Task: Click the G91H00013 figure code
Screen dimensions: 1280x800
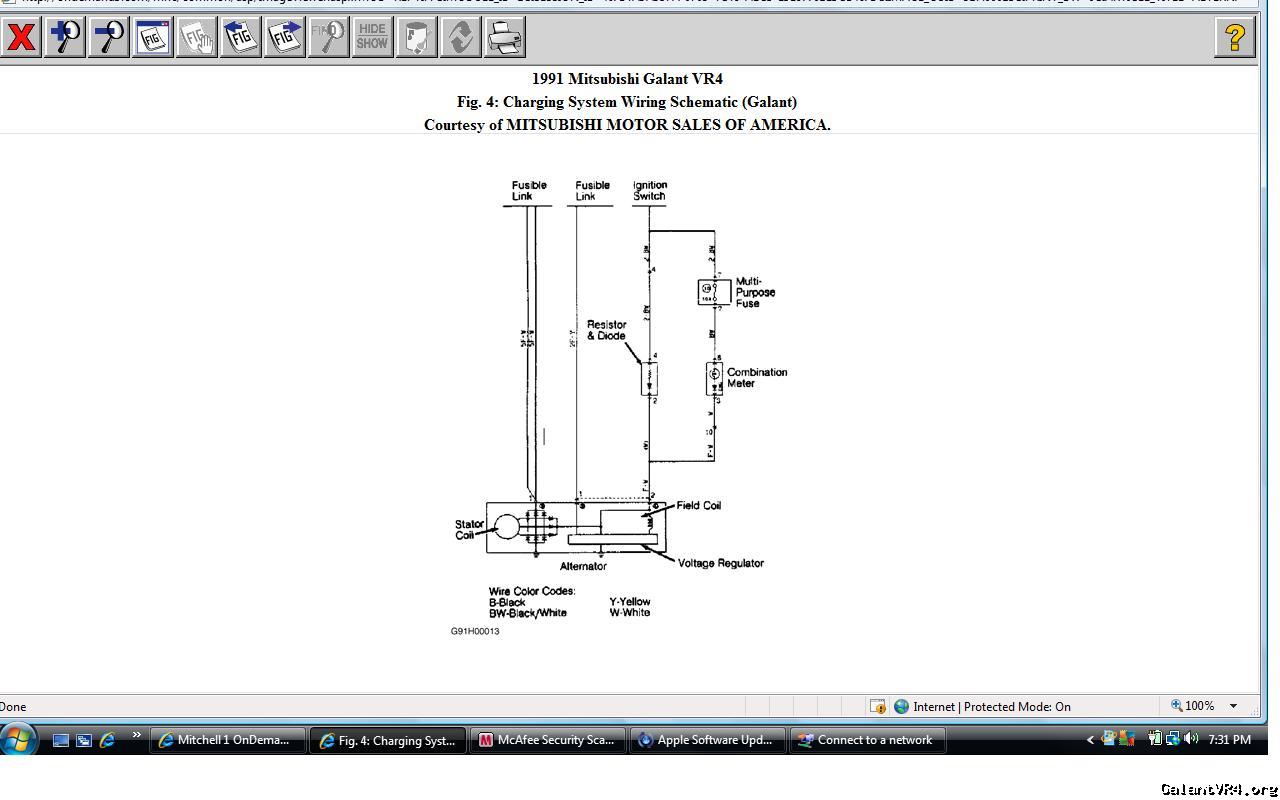Action: point(475,631)
